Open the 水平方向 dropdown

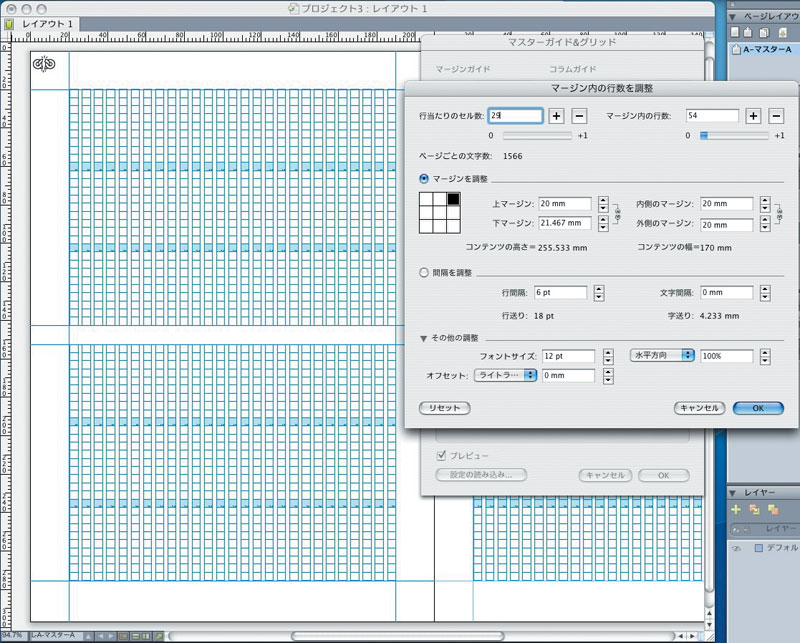[661, 355]
